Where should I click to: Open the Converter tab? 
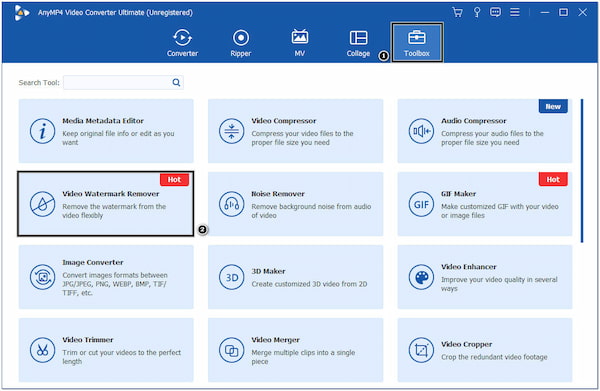182,43
